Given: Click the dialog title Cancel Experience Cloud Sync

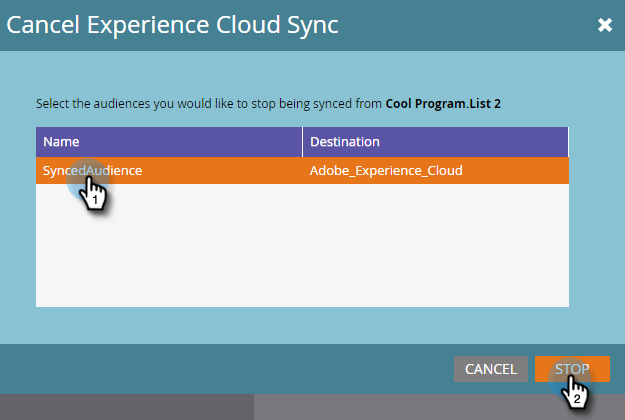Looking at the screenshot, I should (173, 25).
